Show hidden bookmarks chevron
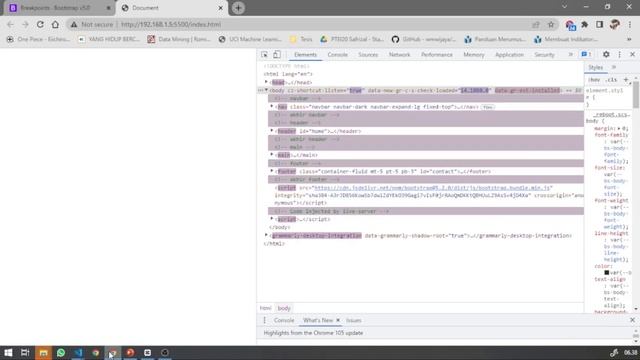This screenshot has width=640, height=360. 629,39
